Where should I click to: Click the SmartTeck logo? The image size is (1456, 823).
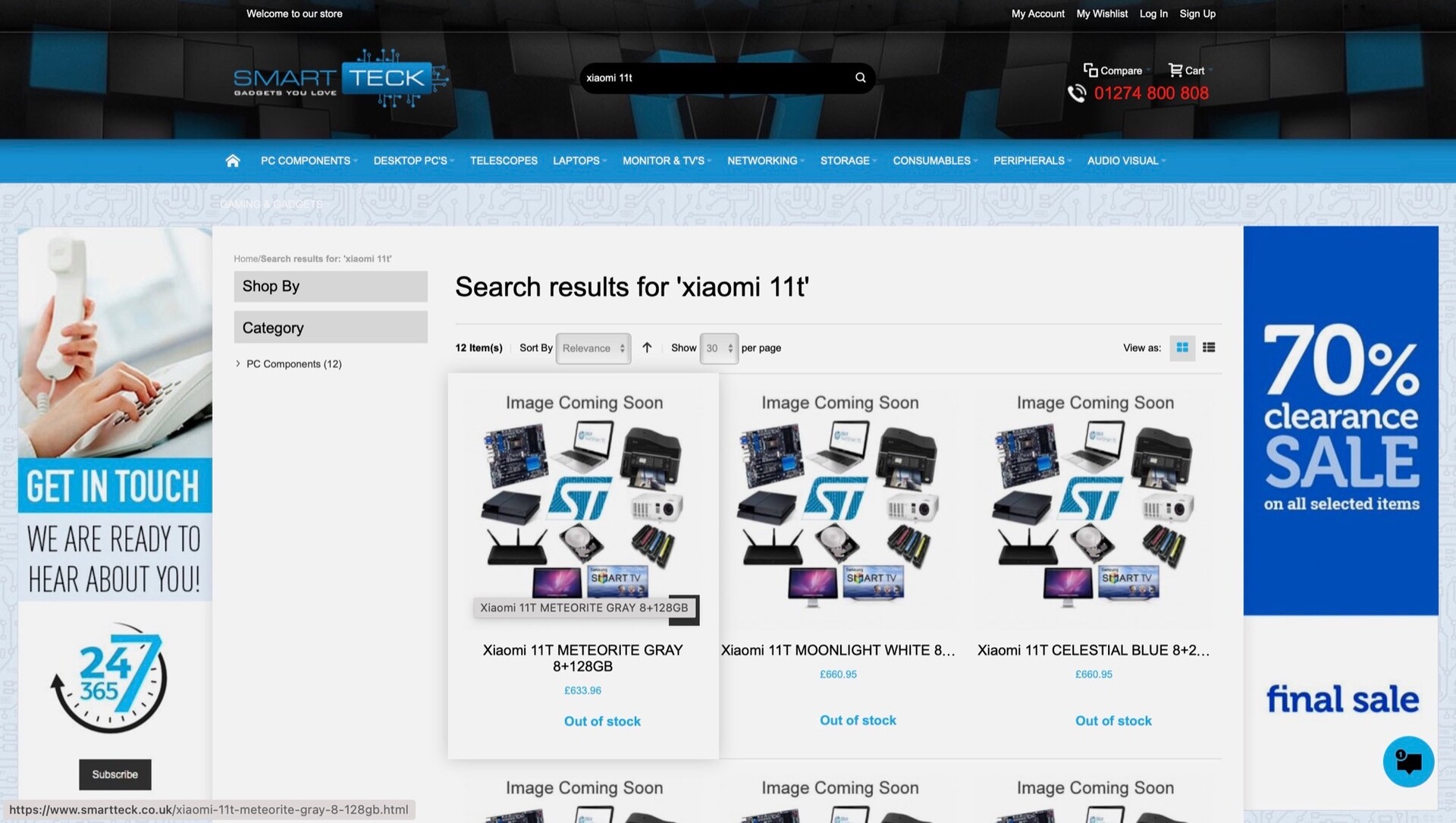[x=340, y=79]
